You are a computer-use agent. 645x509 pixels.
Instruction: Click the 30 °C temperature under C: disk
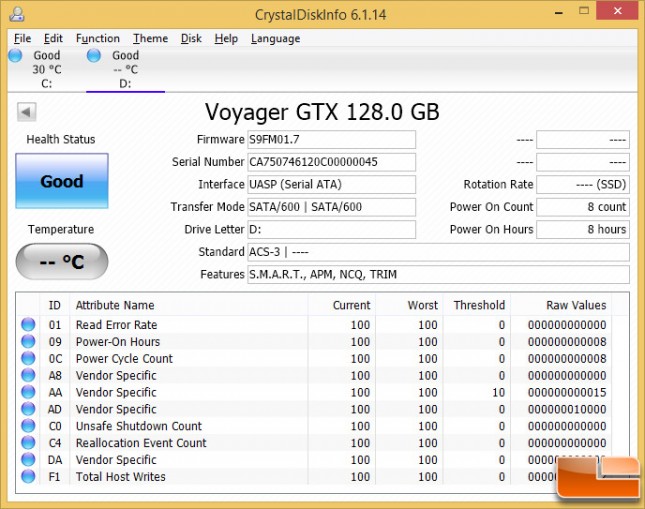click(x=47, y=69)
